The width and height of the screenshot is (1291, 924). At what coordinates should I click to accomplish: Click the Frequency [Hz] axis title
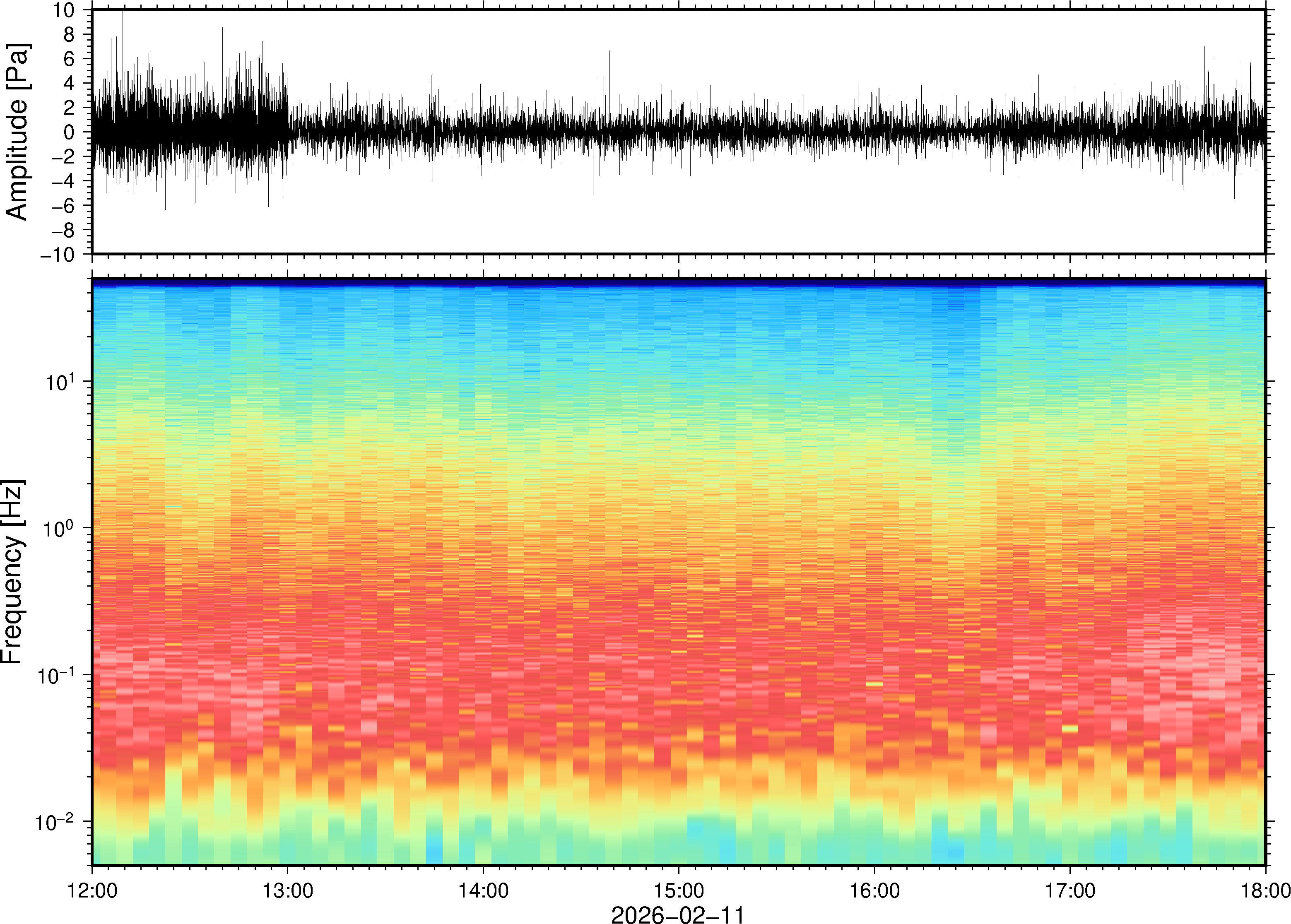tap(12, 572)
